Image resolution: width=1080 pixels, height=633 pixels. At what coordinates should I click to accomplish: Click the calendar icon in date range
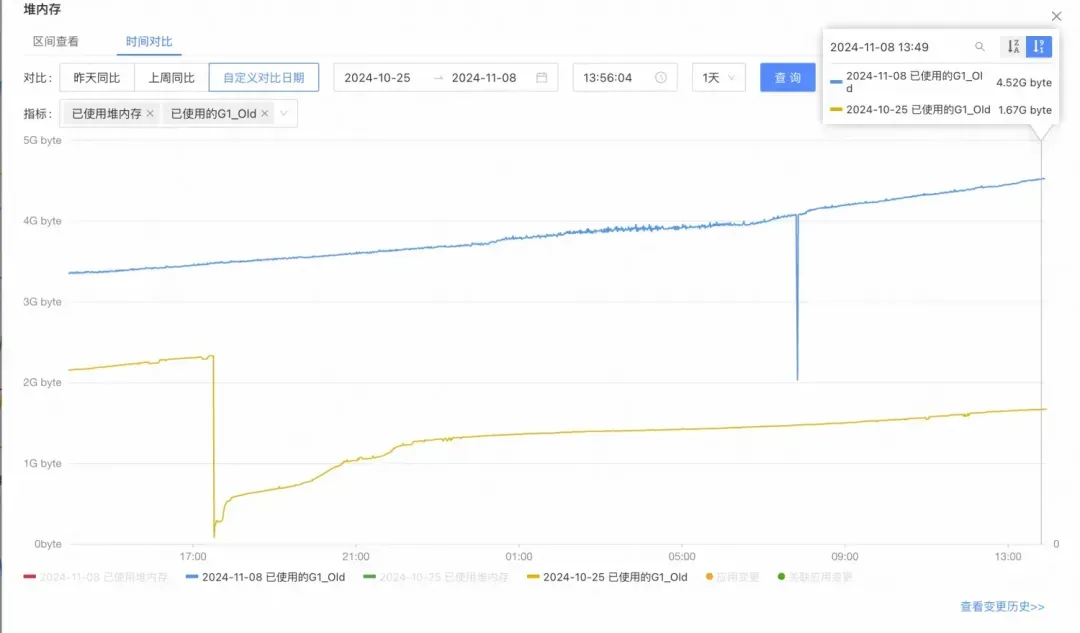[542, 78]
